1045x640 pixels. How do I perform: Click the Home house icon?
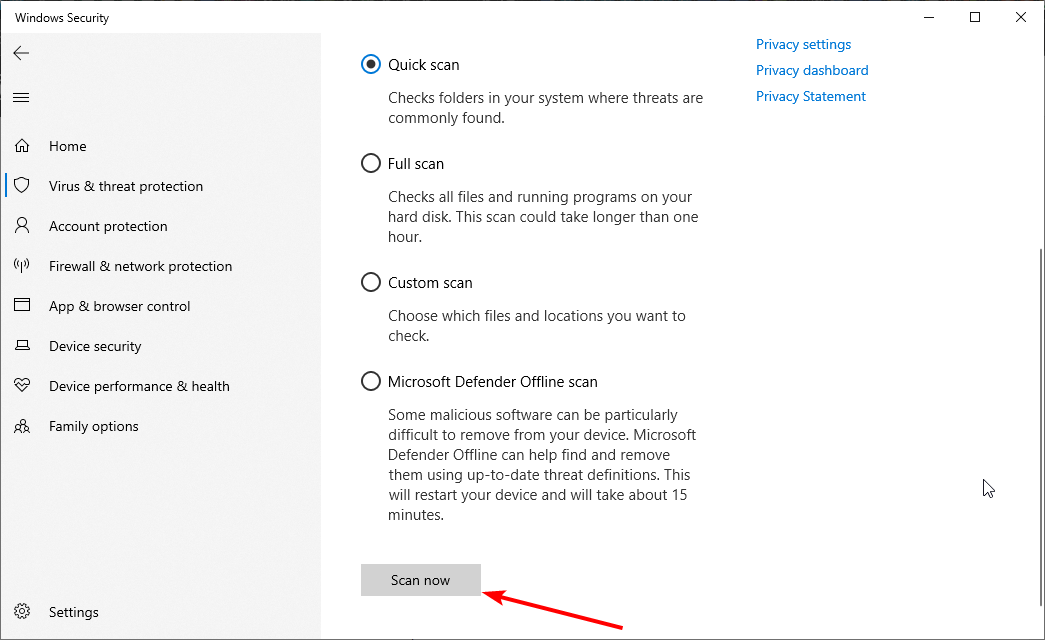point(22,145)
